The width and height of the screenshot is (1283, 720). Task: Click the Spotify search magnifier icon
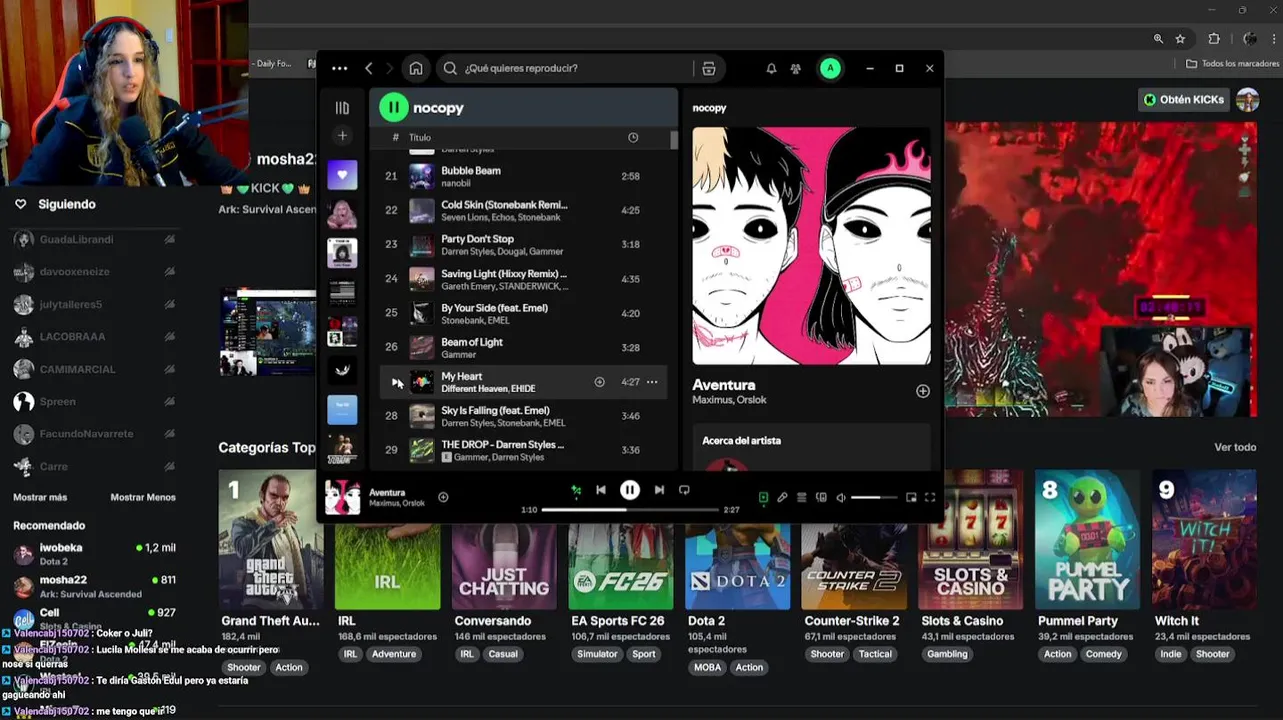pyautogui.click(x=450, y=69)
